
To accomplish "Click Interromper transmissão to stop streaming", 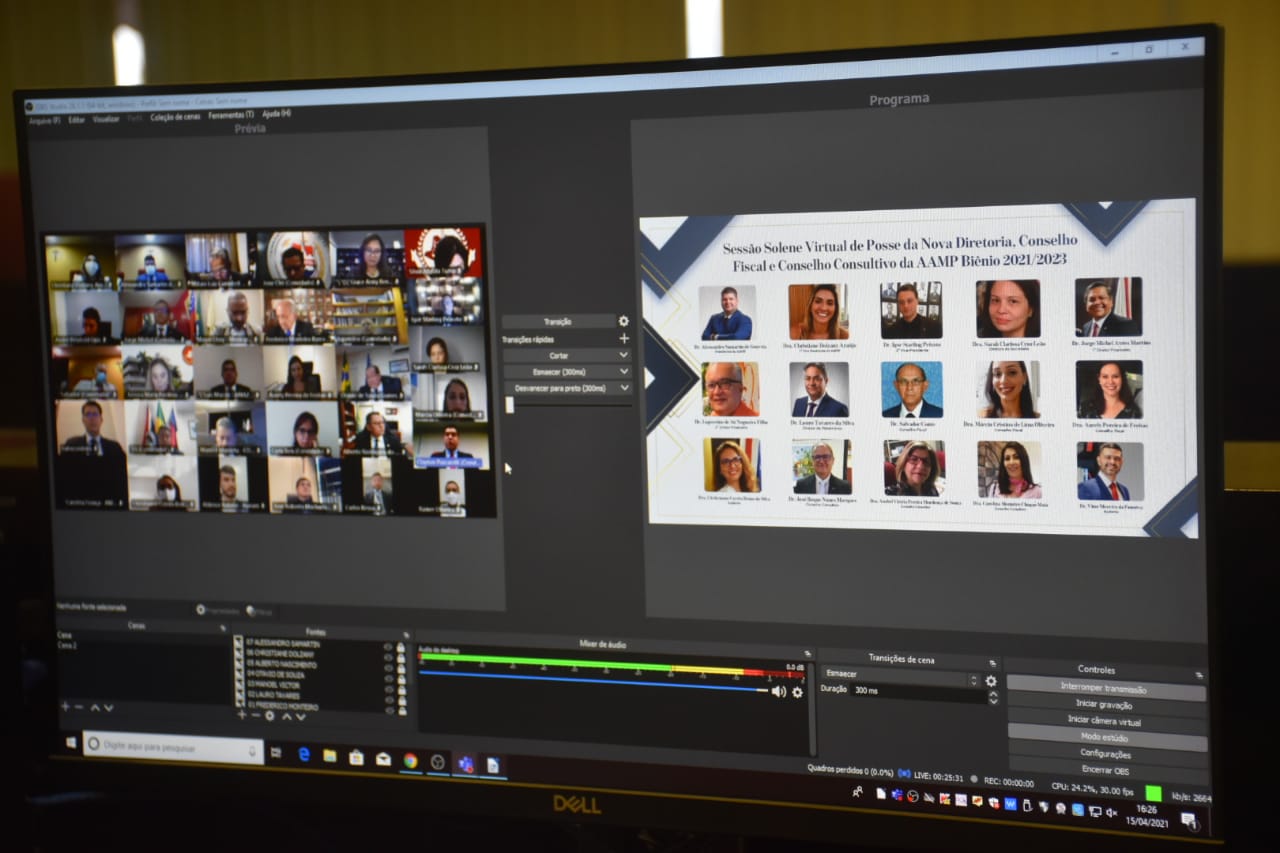I will coord(1106,689).
